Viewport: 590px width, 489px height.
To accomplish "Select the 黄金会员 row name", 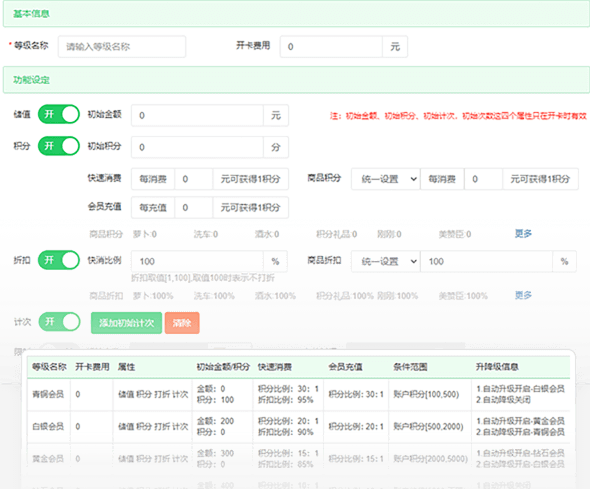I will [48, 459].
